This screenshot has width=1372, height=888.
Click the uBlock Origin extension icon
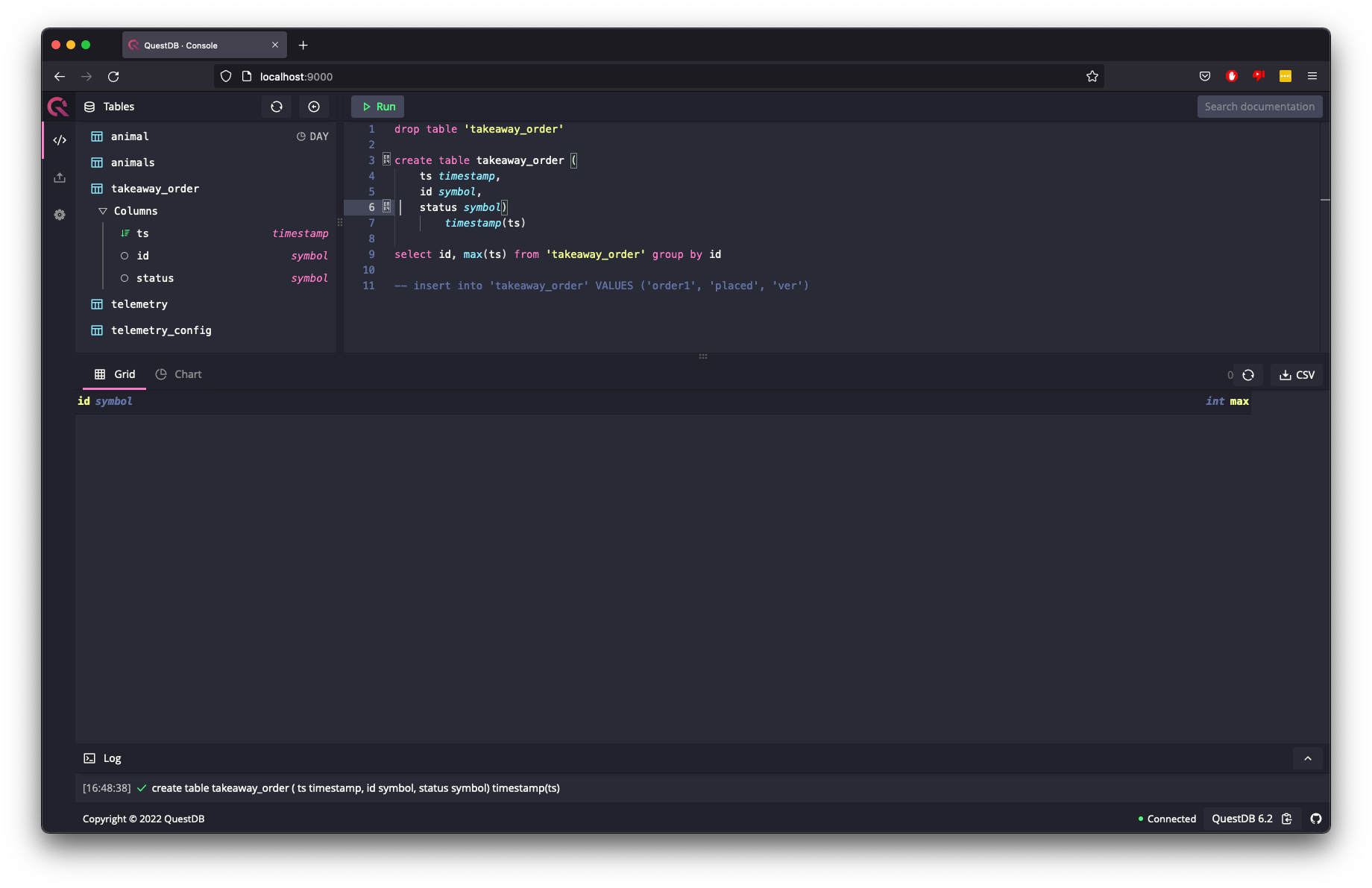click(x=1232, y=76)
